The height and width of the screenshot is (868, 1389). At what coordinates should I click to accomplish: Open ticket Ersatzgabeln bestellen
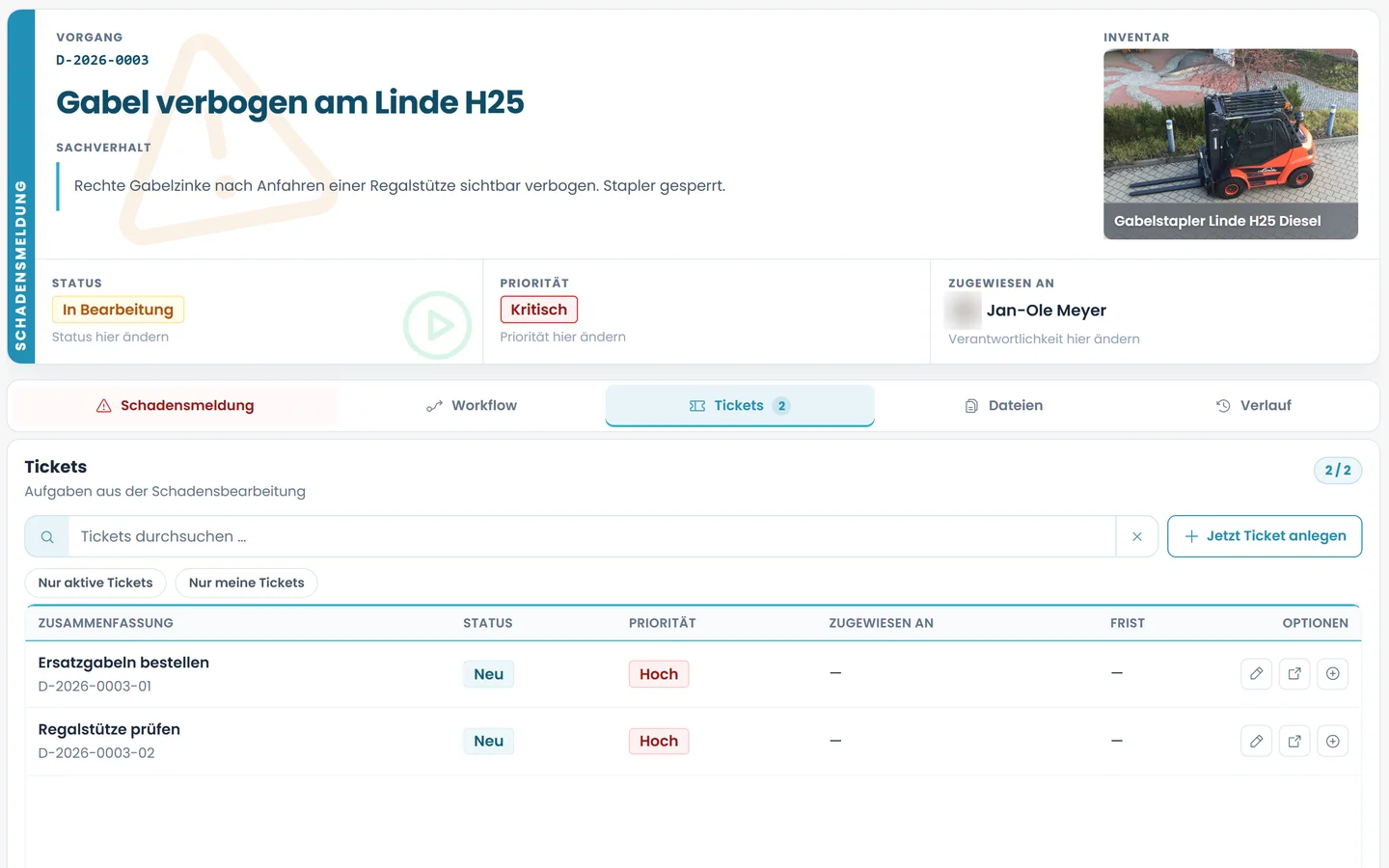tap(123, 663)
